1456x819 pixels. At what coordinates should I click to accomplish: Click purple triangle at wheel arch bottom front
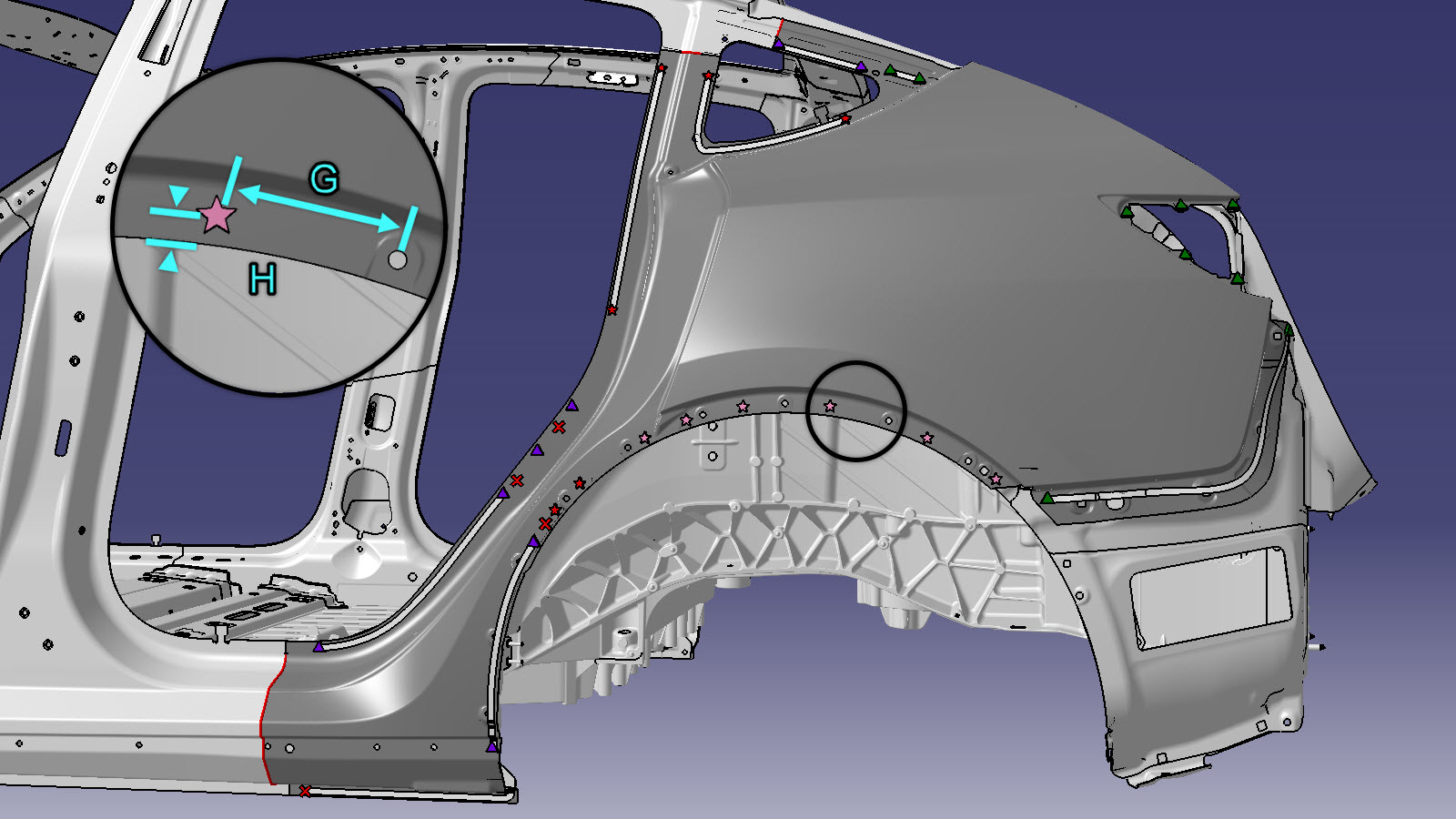point(492,746)
